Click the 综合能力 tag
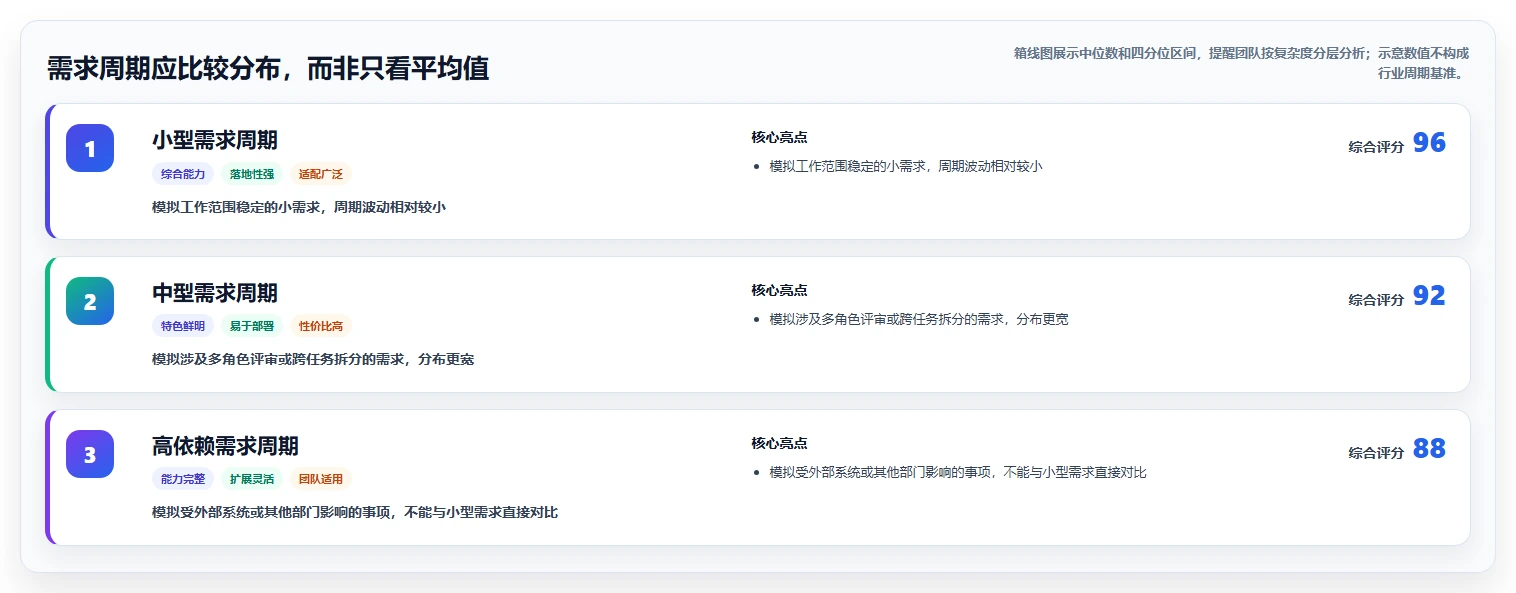This screenshot has width=1516, height=593. (x=183, y=174)
